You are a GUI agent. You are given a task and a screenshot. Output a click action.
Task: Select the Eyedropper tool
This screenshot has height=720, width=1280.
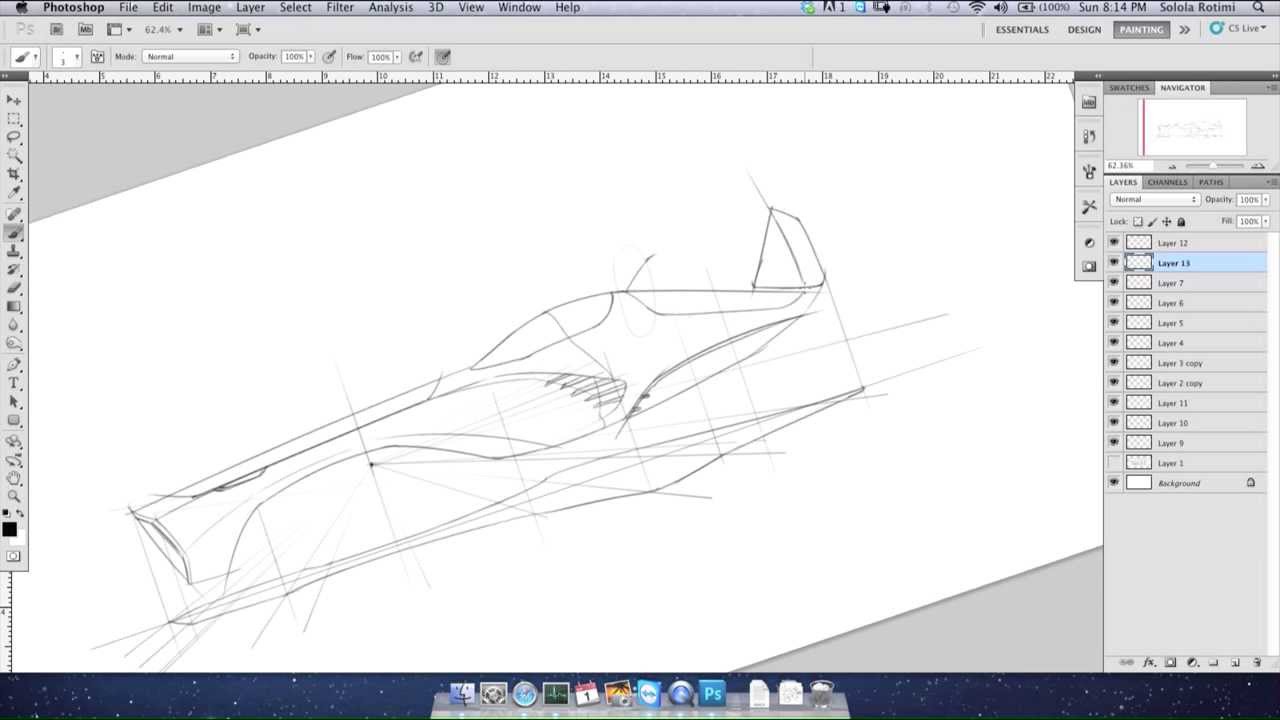click(x=14, y=193)
